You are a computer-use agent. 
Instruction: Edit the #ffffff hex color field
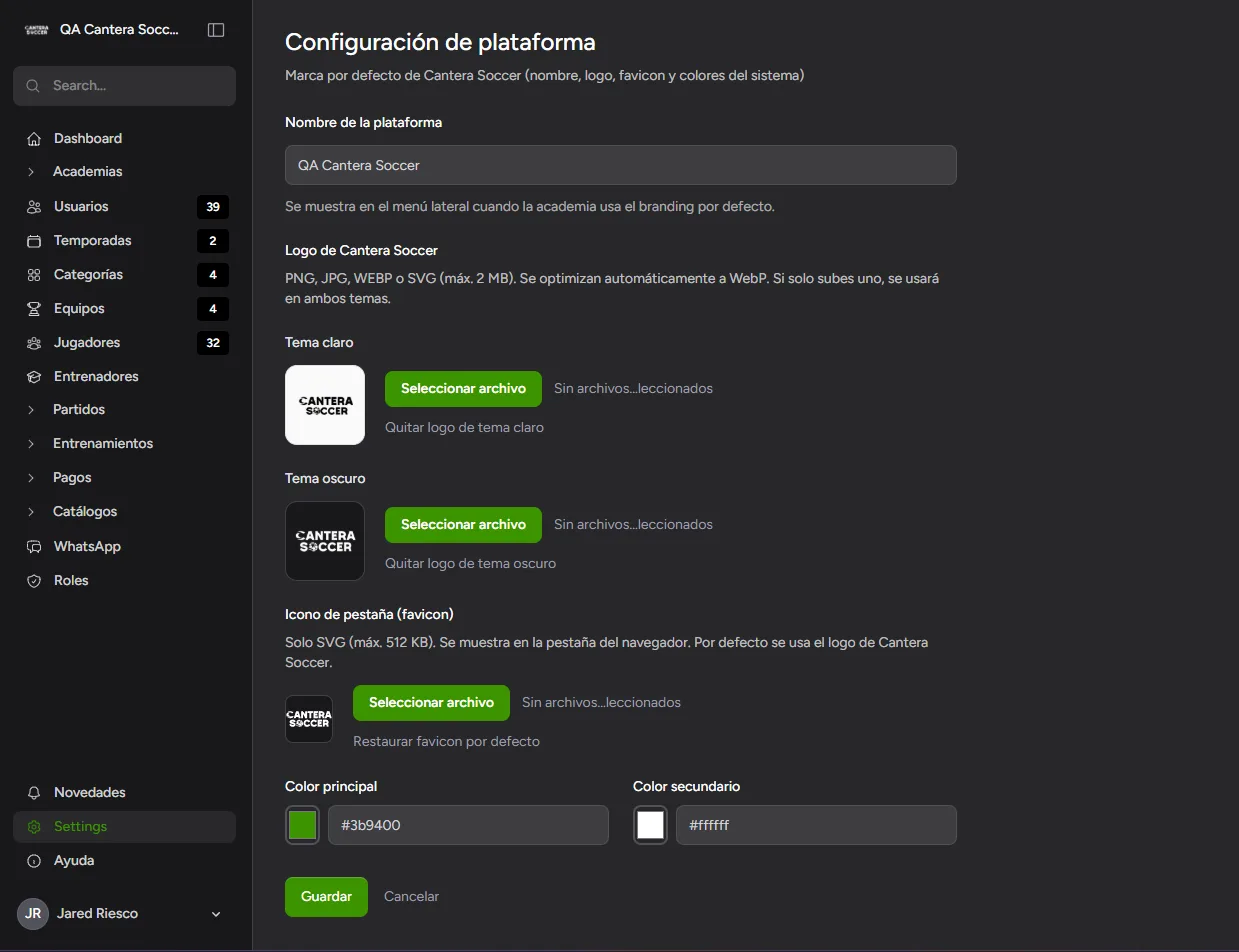pyautogui.click(x=816, y=825)
